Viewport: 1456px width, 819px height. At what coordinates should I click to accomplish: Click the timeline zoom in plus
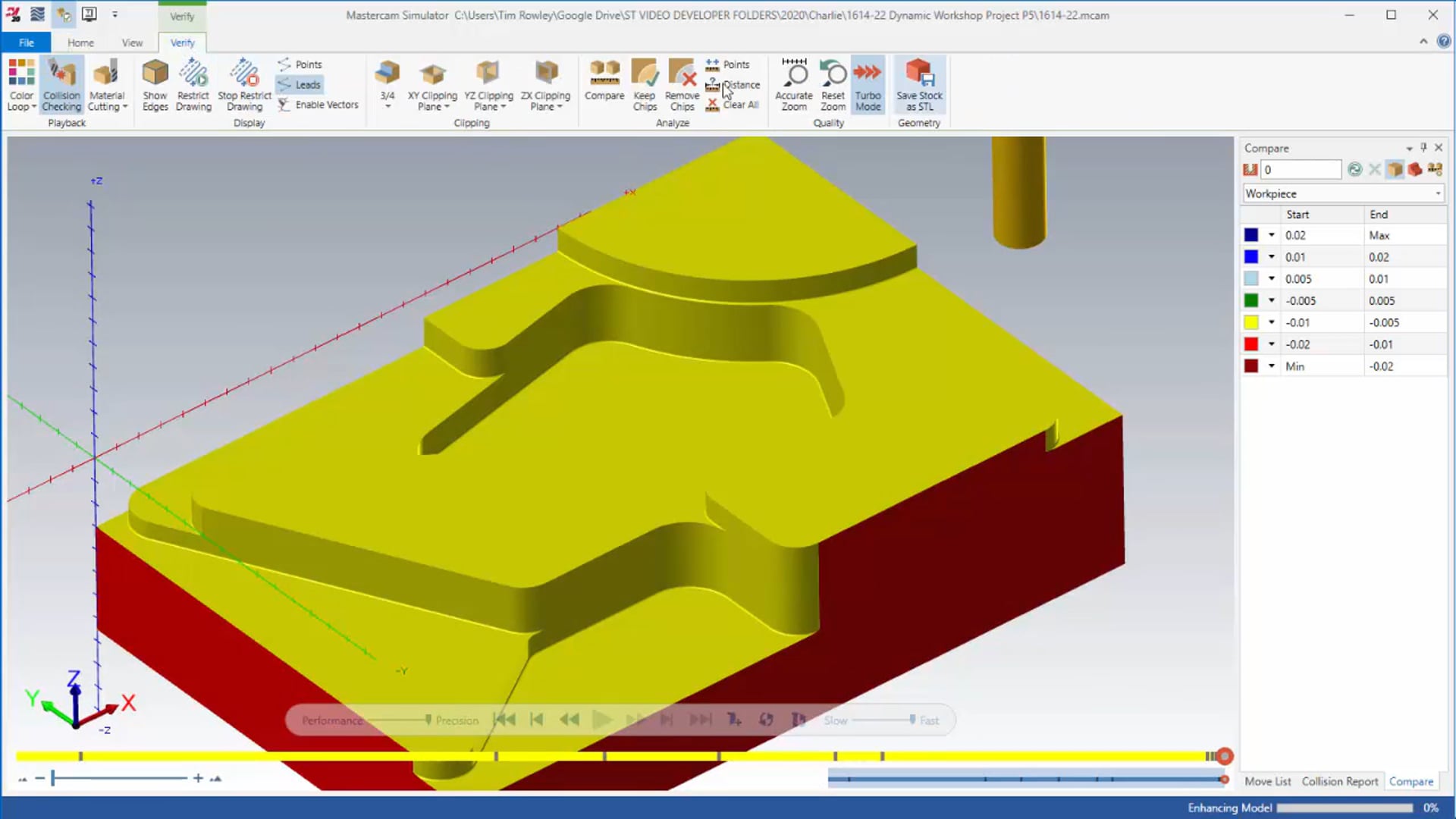click(x=198, y=778)
